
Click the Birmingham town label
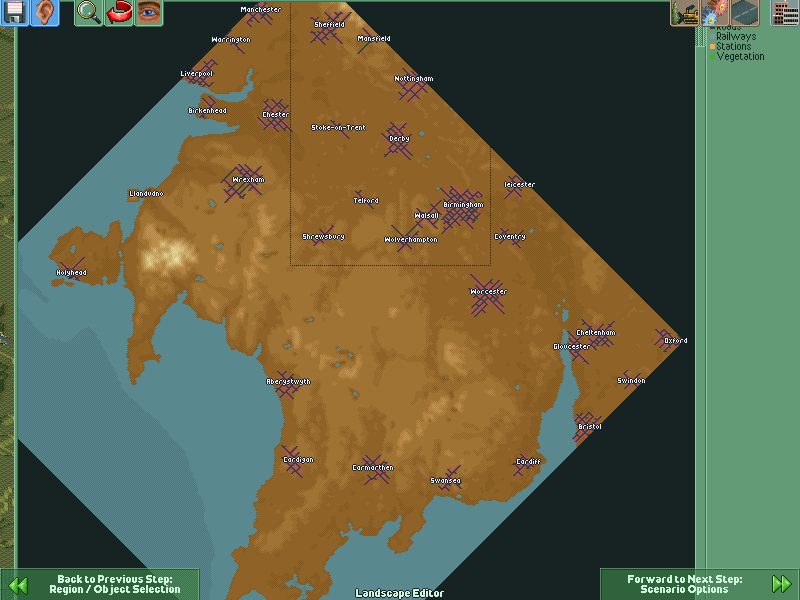pyautogui.click(x=463, y=205)
